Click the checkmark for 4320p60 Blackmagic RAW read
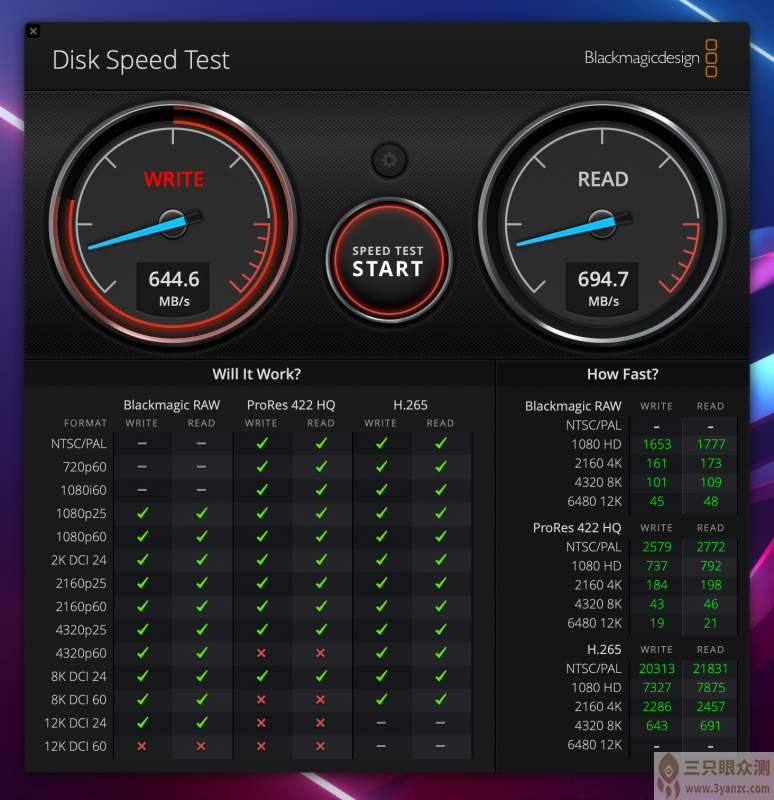 (202, 652)
